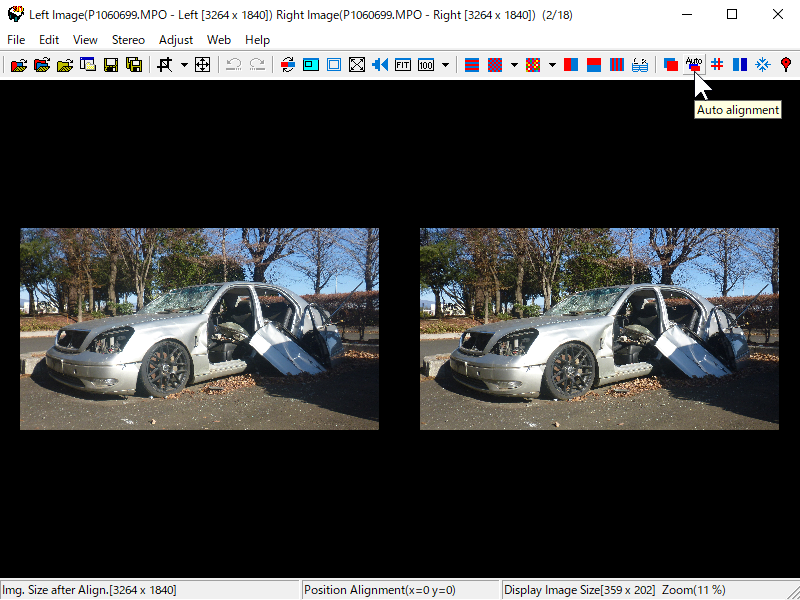Viewport: 800px width, 600px height.
Task: Swap left and right images
Action: point(288,65)
